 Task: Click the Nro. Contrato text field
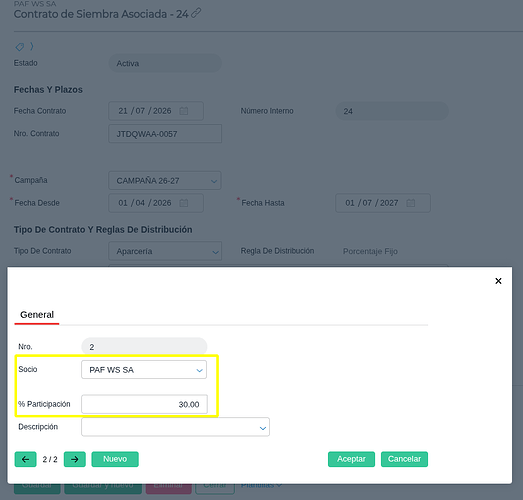[x=165, y=134]
